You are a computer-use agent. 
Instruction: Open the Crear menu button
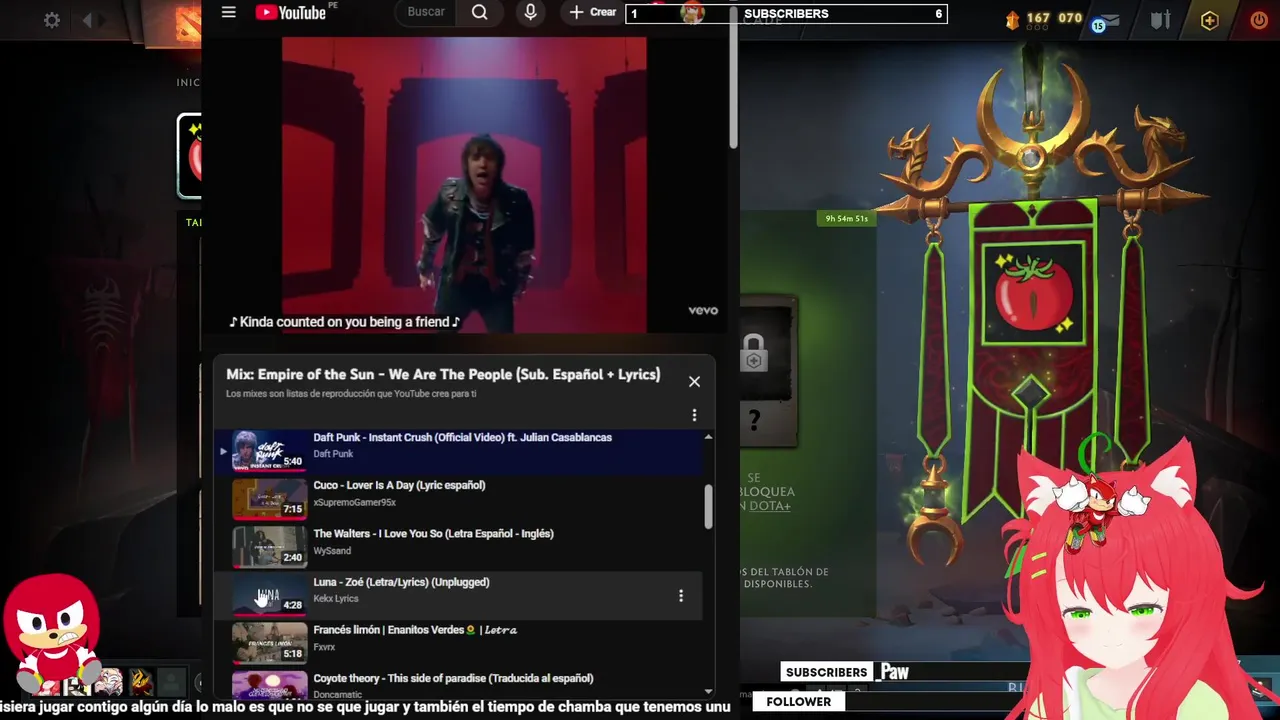coord(592,12)
